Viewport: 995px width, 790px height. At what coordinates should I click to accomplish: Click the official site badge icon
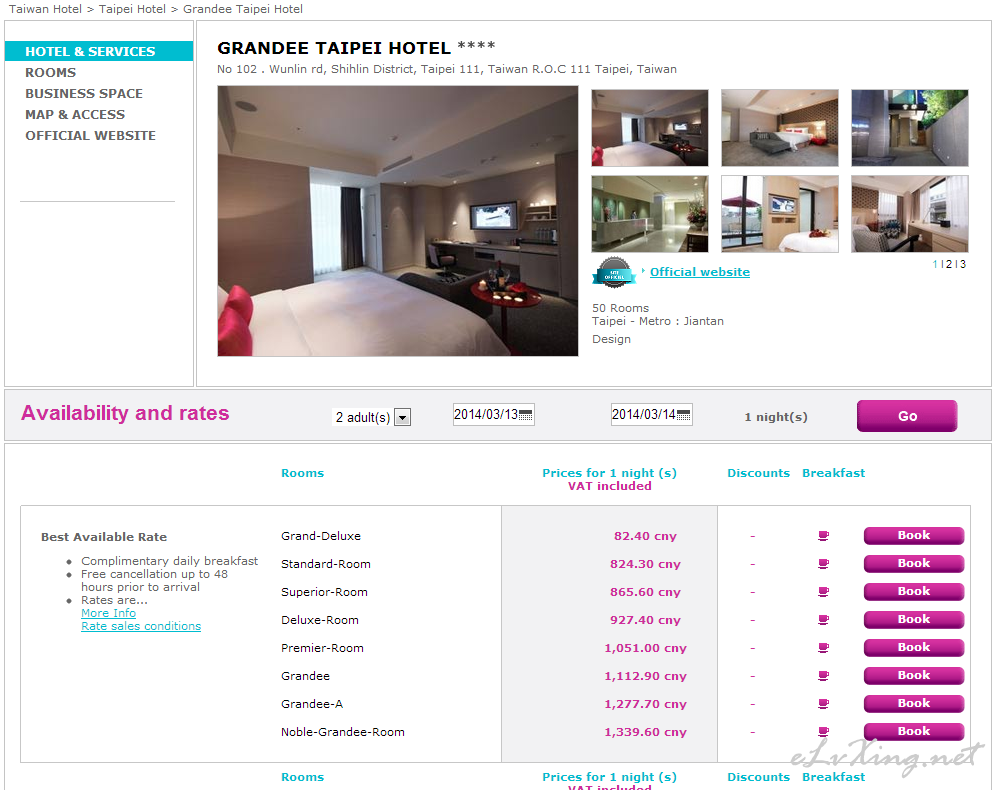(x=614, y=273)
